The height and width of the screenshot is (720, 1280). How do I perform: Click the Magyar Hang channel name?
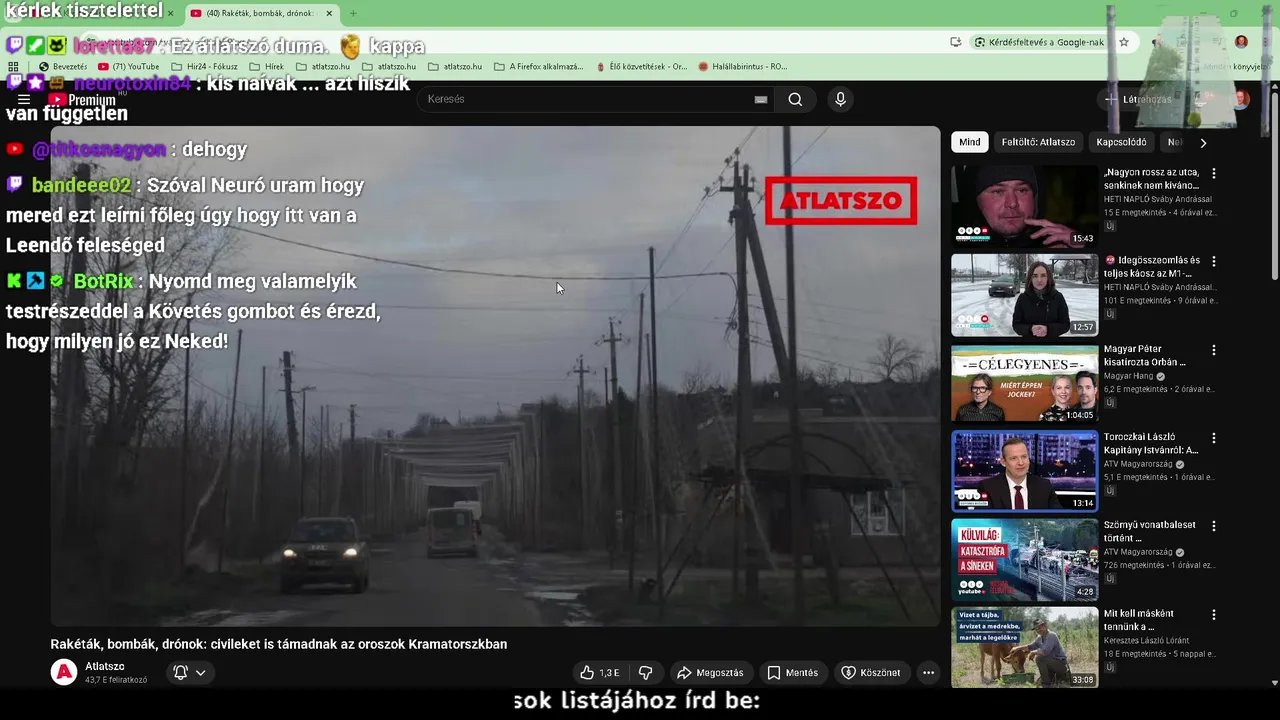[1129, 376]
